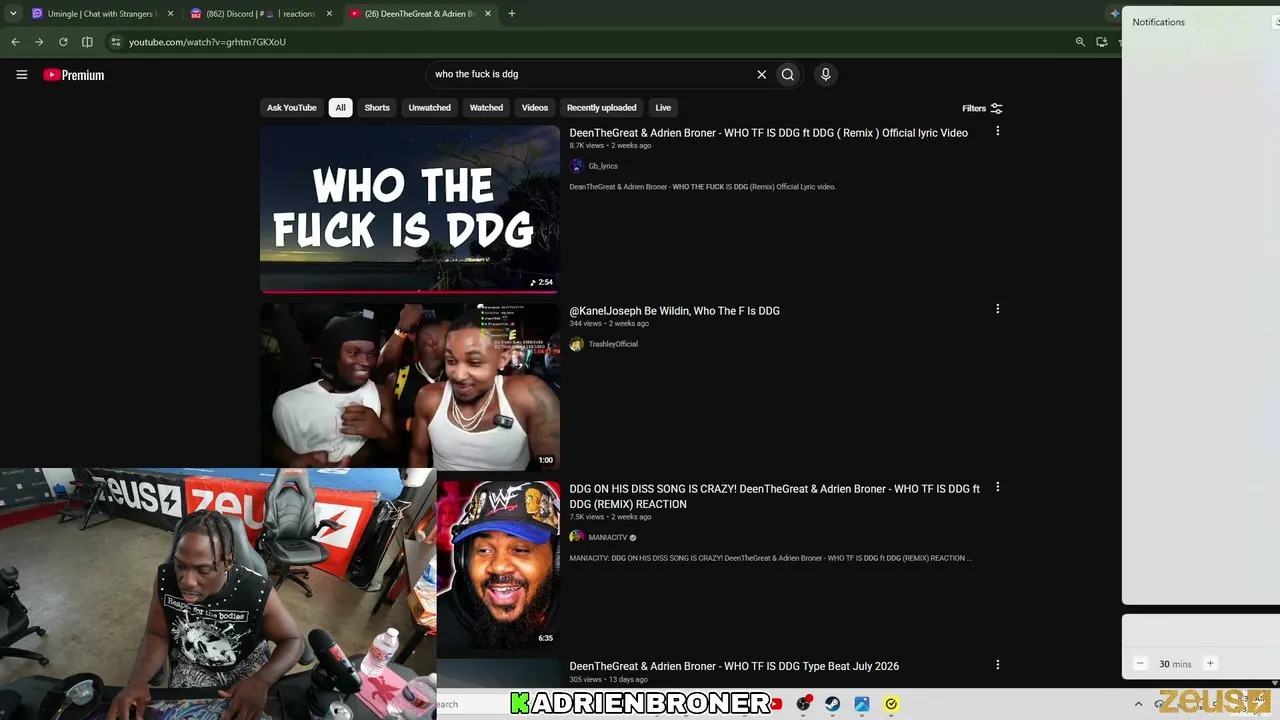Viewport: 1280px width, 720px height.
Task: Click the magnifier search button
Action: click(x=788, y=74)
